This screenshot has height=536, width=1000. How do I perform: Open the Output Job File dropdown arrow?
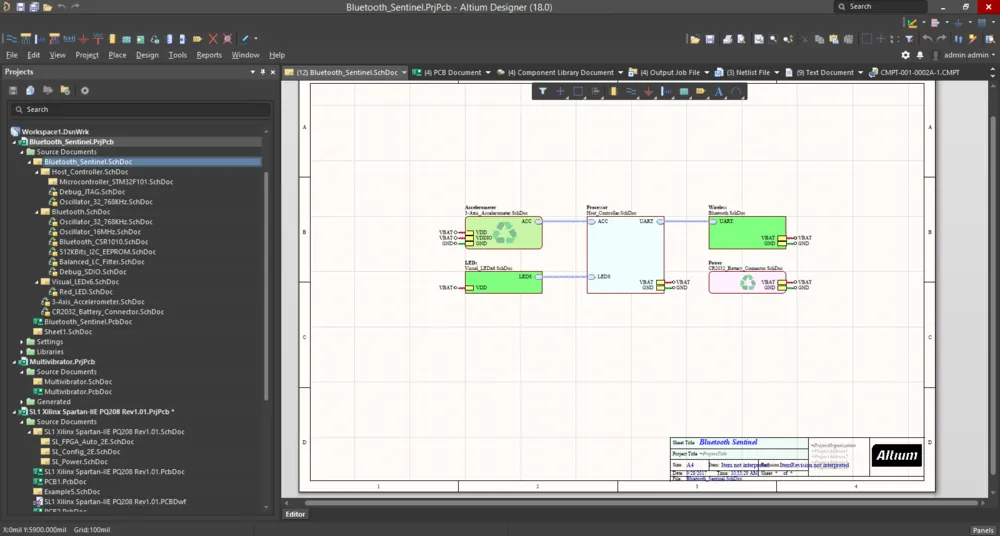707,73
